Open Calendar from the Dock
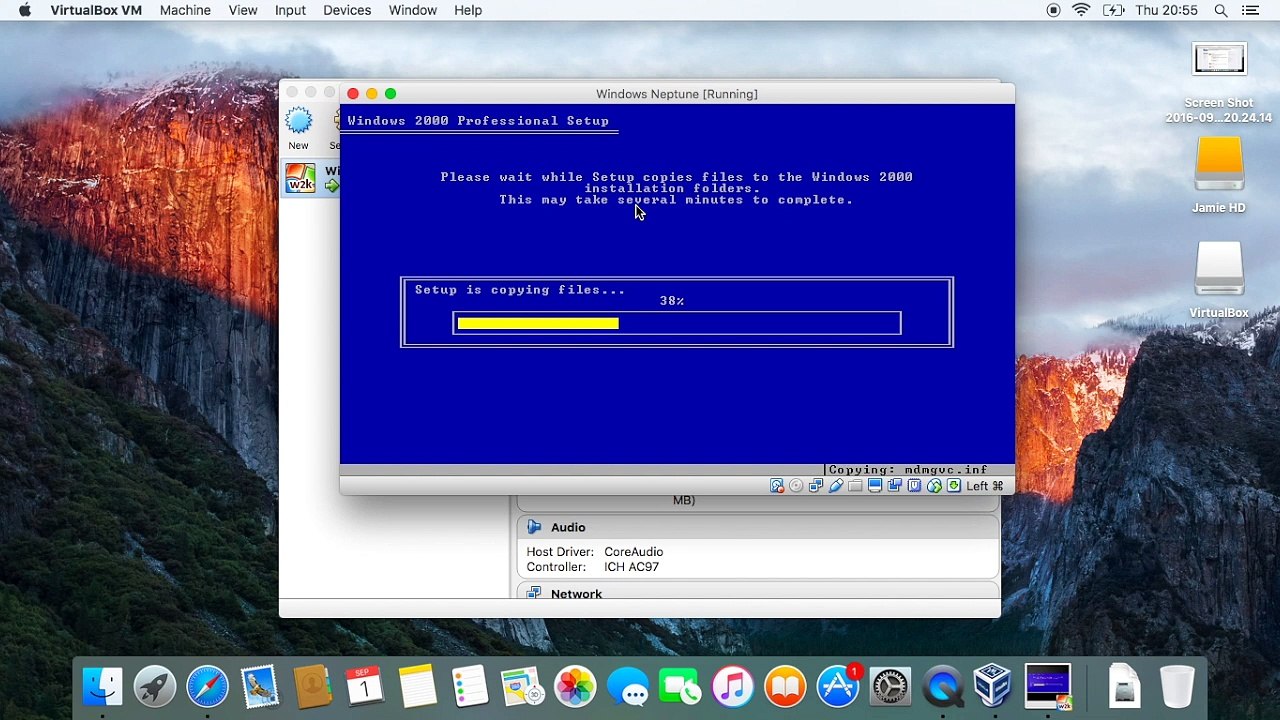 [365, 686]
